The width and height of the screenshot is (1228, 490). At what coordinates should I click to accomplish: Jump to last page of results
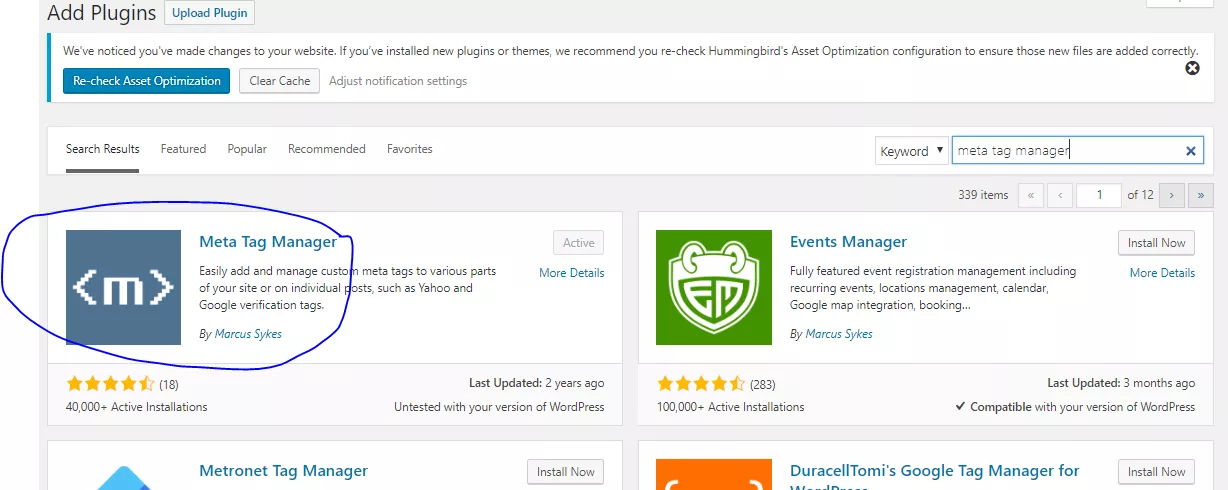[x=1201, y=195]
